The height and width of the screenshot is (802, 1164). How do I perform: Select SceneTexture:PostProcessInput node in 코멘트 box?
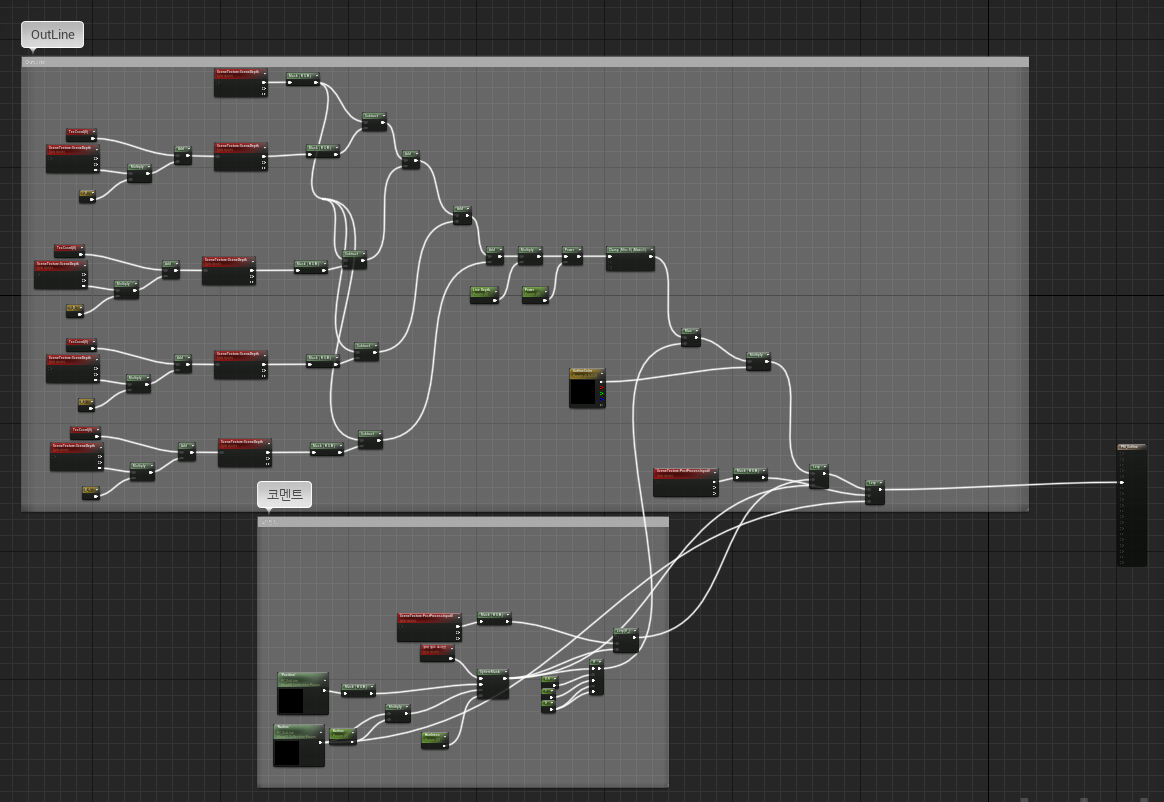coord(429,627)
